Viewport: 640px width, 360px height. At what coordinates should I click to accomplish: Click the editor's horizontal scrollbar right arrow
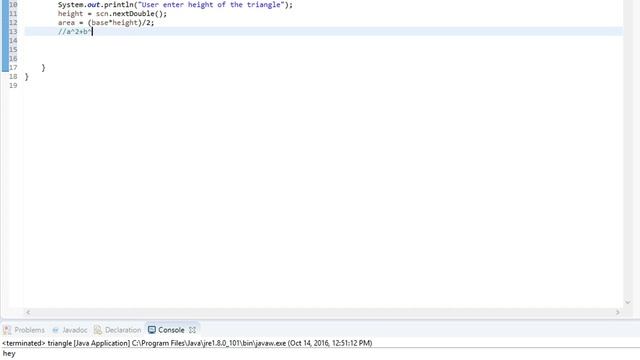618,312
